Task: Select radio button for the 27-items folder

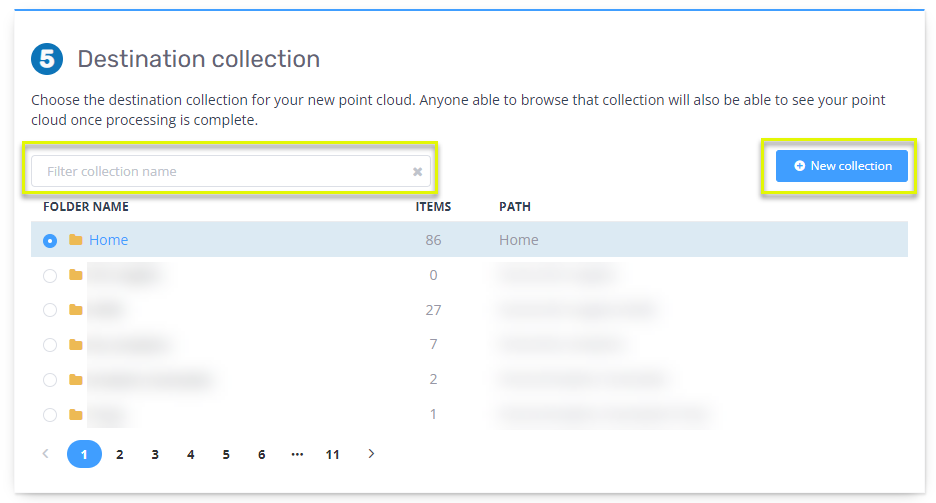Action: (50, 310)
